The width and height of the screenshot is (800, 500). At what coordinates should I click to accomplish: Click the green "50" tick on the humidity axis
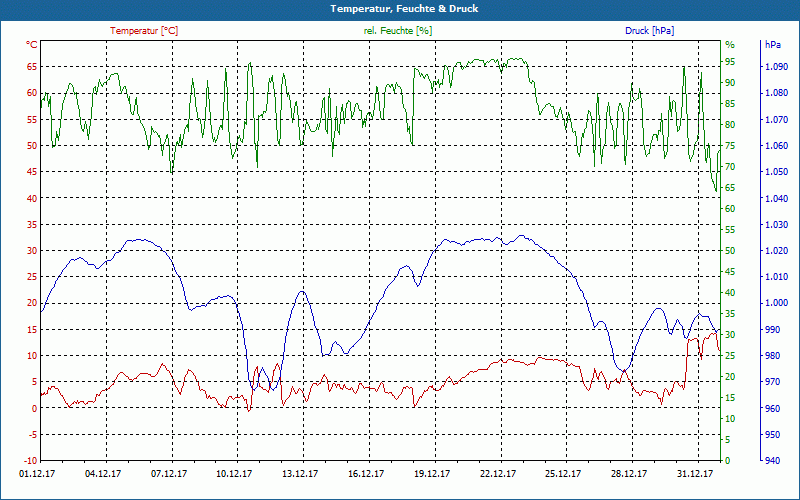tap(730, 251)
